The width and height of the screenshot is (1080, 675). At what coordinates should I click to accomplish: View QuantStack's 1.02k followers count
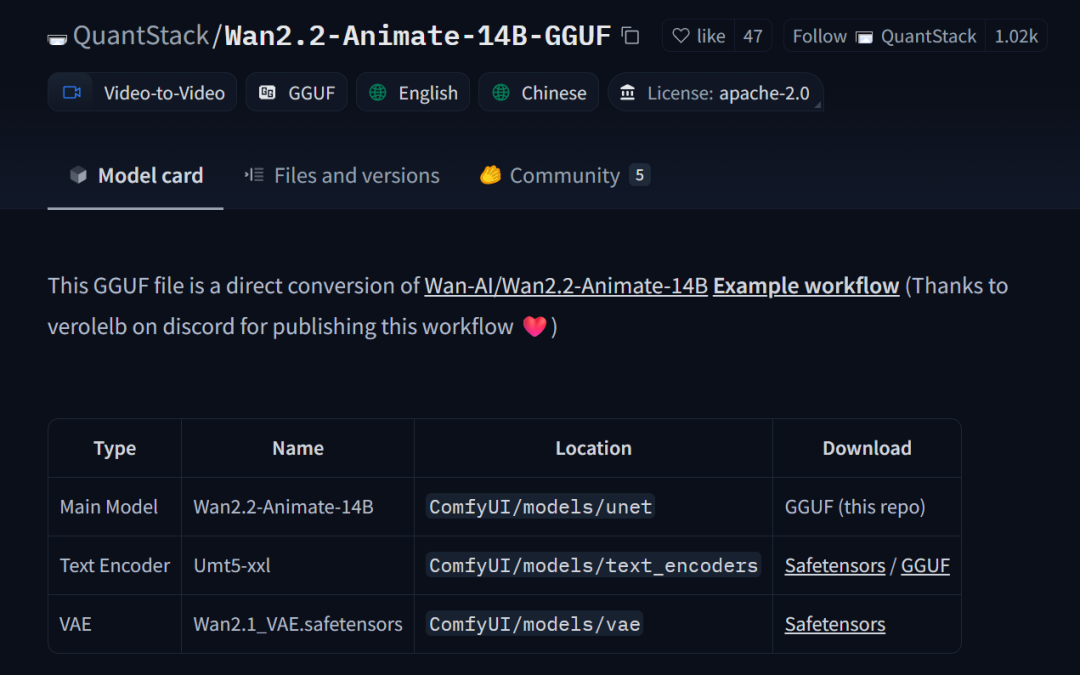[x=1016, y=36]
